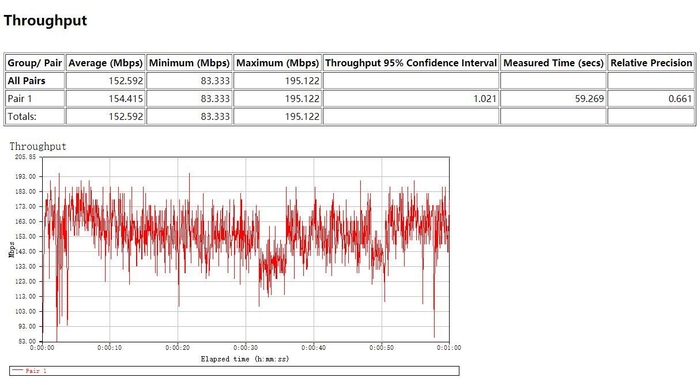Click y-axis tick 153.00
The height and width of the screenshot is (385, 700).
(x=25, y=236)
